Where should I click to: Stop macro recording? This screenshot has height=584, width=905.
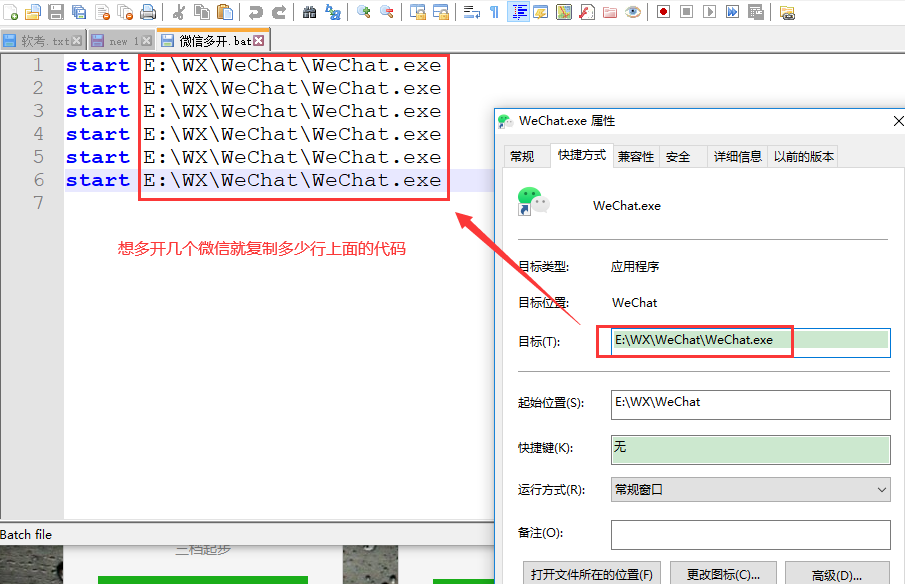tap(686, 12)
